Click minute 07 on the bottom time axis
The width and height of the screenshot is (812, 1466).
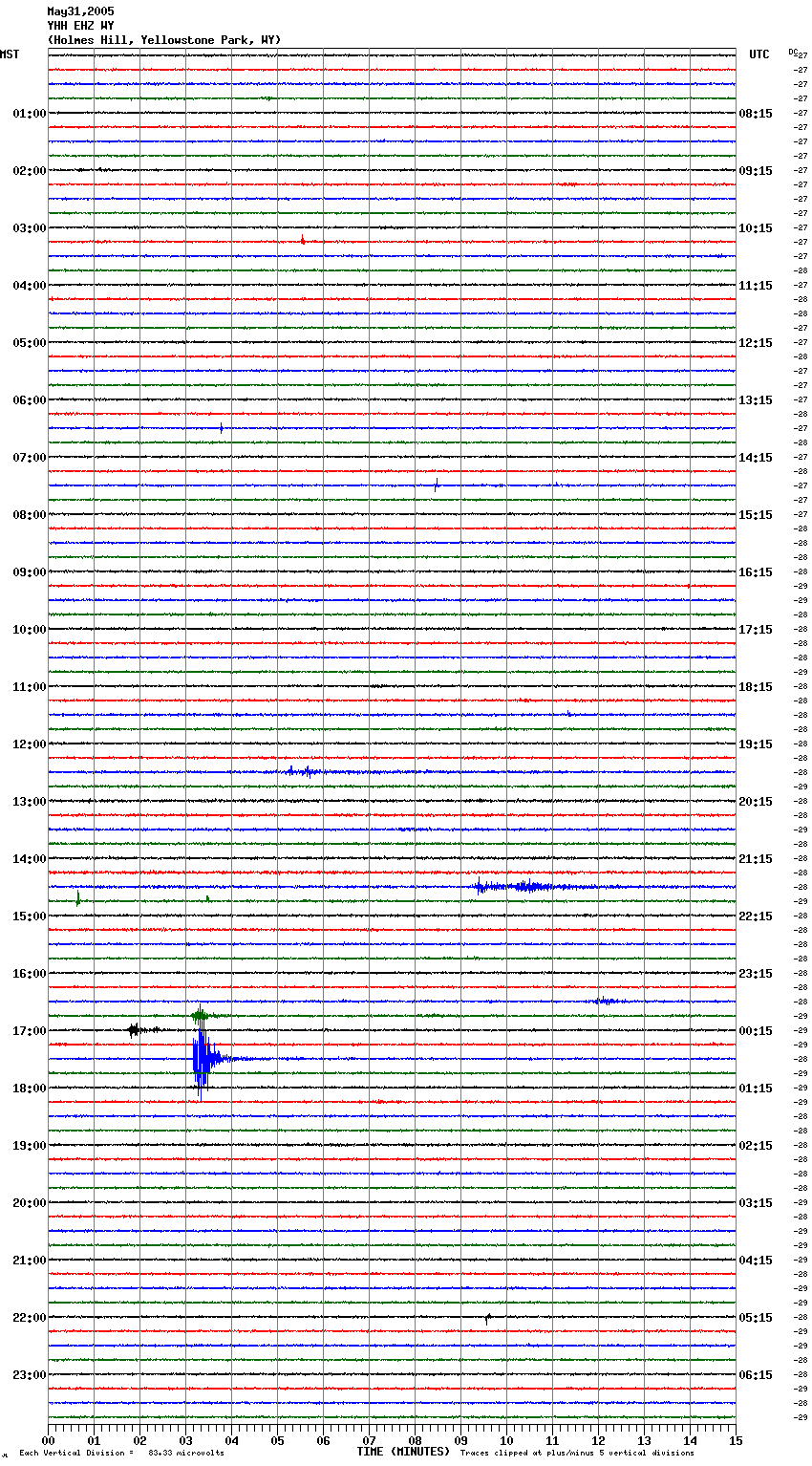point(369,1440)
